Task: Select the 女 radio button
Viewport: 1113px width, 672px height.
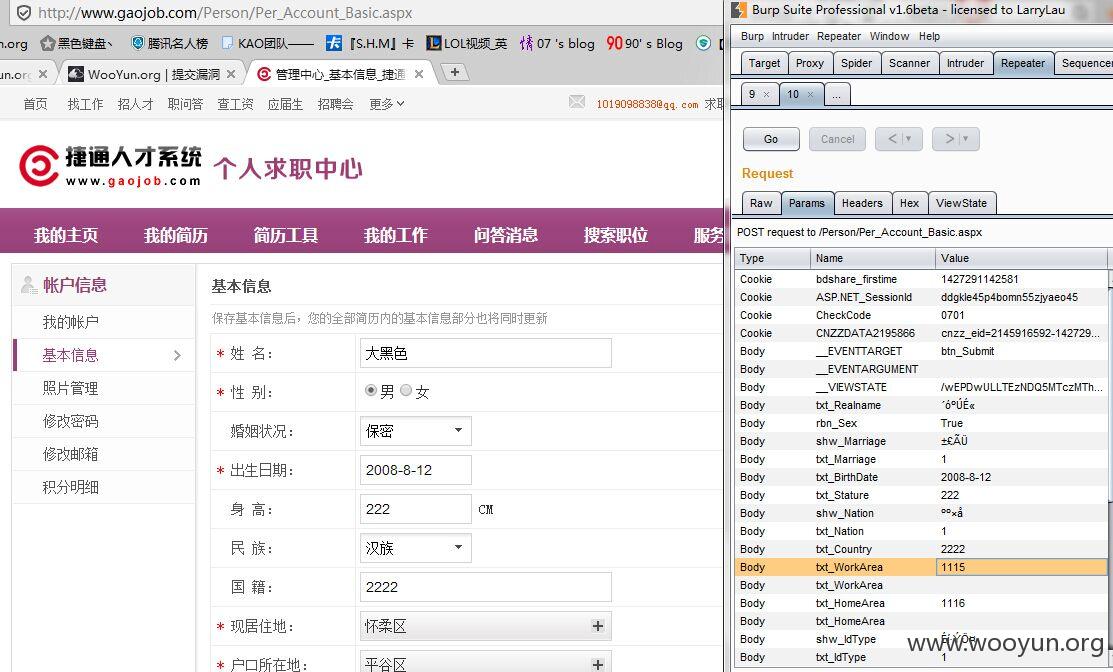Action: (x=406, y=390)
